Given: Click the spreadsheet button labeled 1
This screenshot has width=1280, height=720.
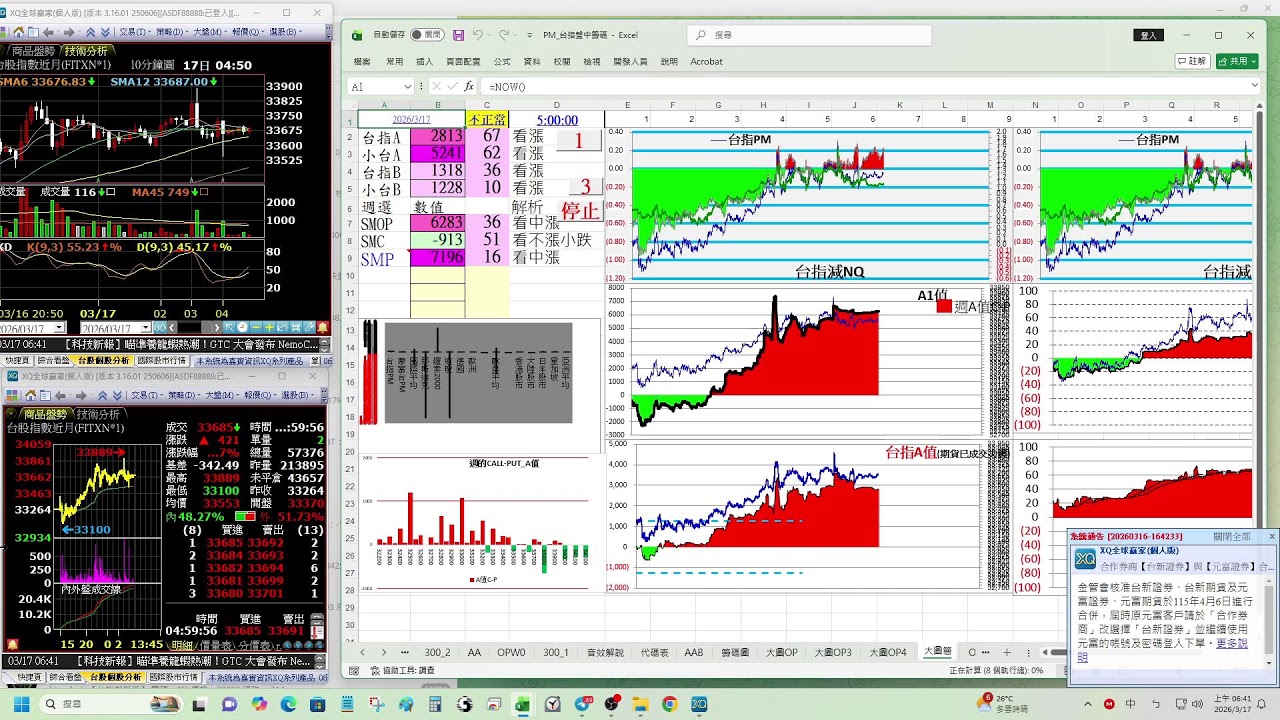Looking at the screenshot, I should 579,140.
